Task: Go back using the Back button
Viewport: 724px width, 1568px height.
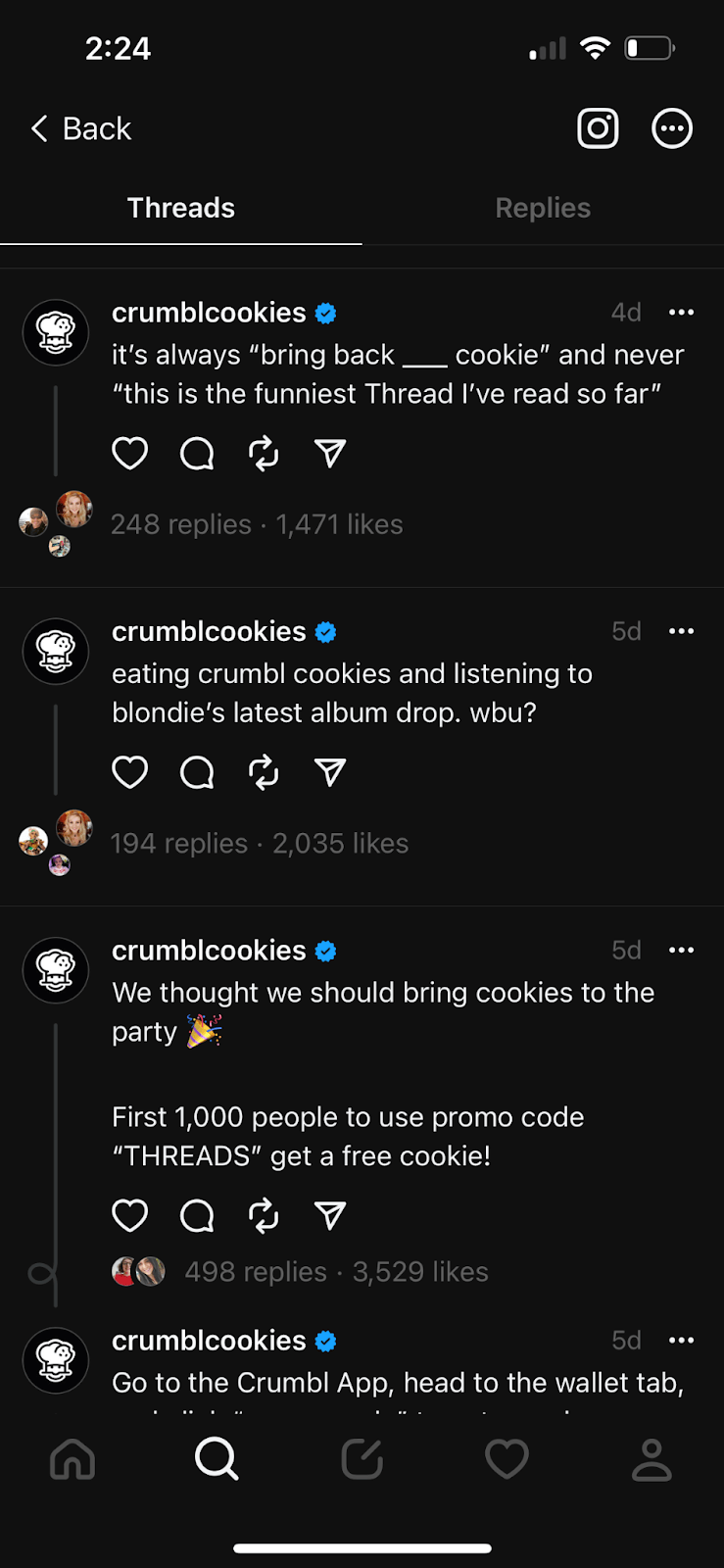Action: point(81,128)
